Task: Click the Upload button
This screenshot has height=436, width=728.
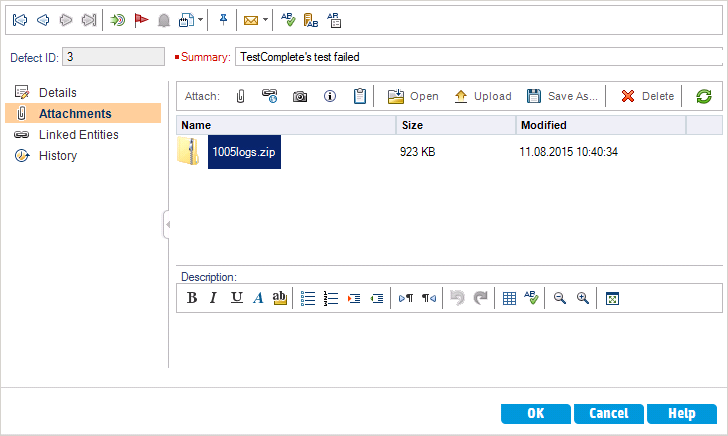Action: click(482, 96)
